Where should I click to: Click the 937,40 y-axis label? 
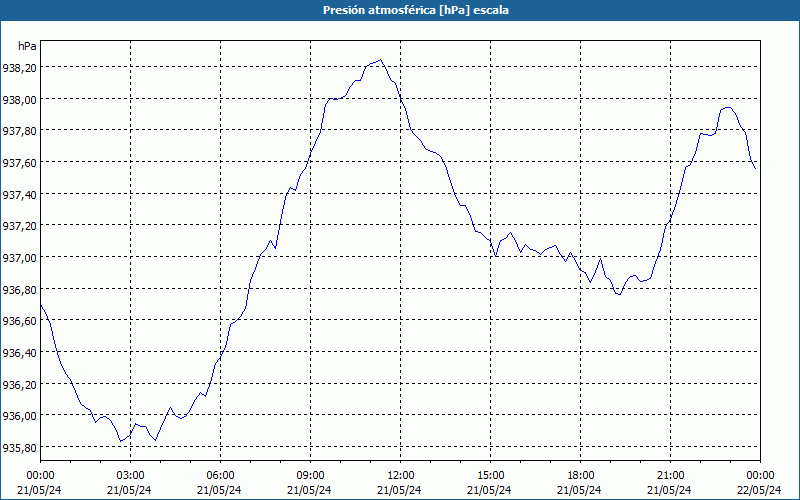tap(19, 194)
